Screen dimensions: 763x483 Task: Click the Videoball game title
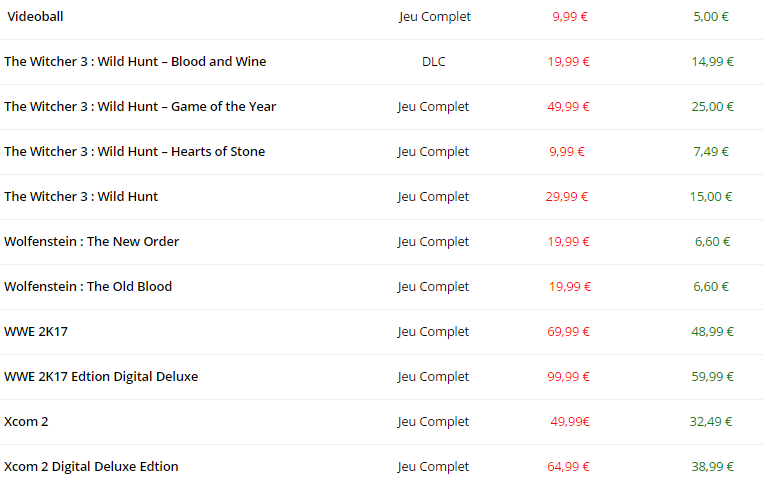coord(35,16)
